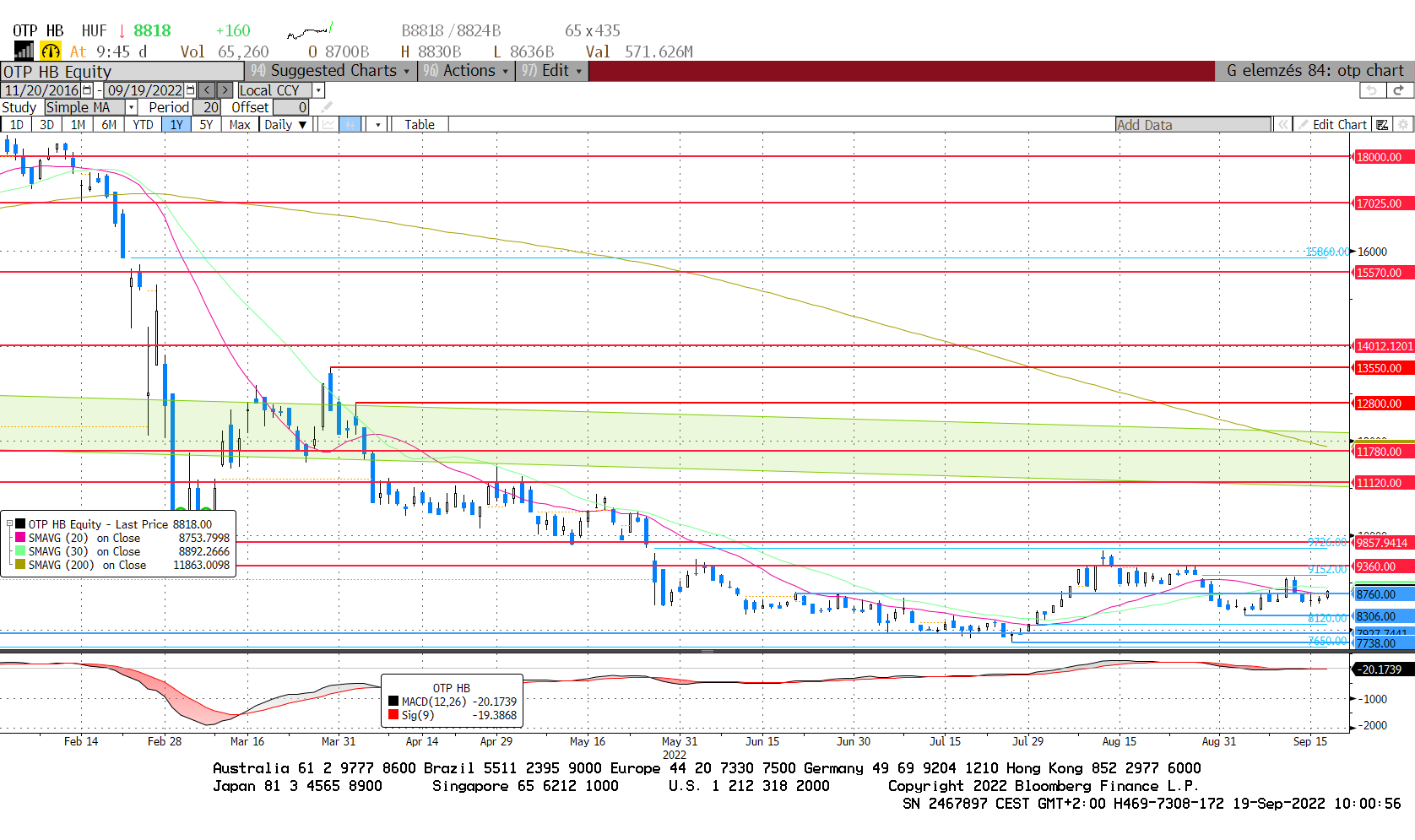Open the Daily periodicity dropdown
The image size is (1415, 840).
coord(285,124)
